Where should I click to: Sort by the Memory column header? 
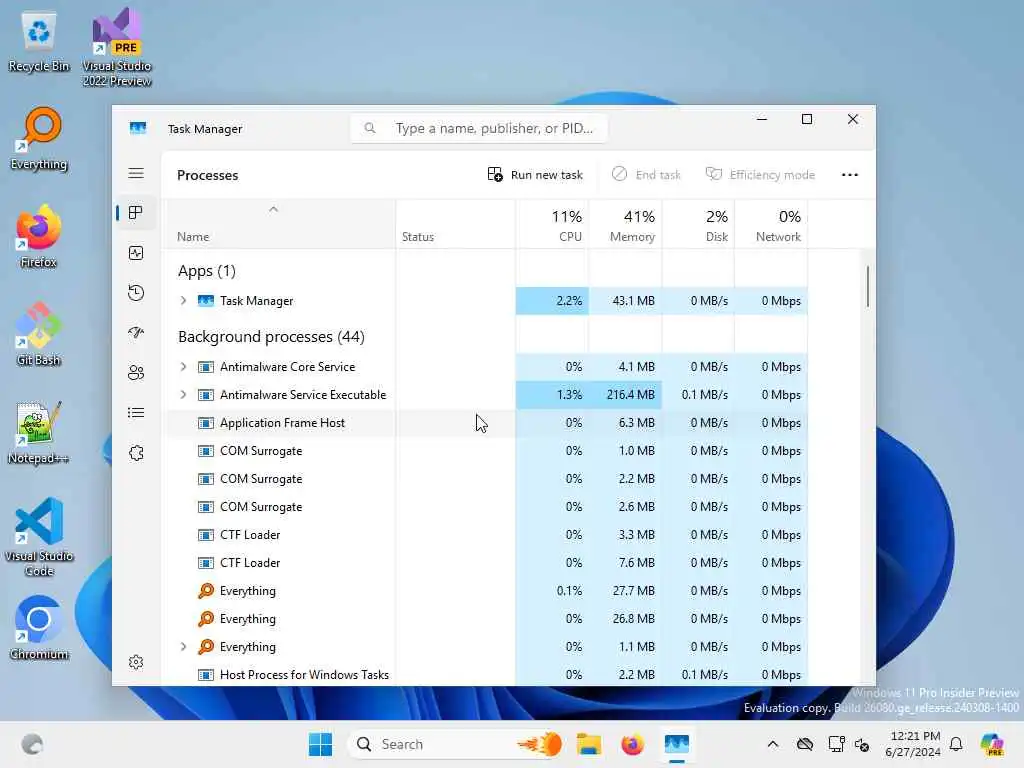[625, 225]
